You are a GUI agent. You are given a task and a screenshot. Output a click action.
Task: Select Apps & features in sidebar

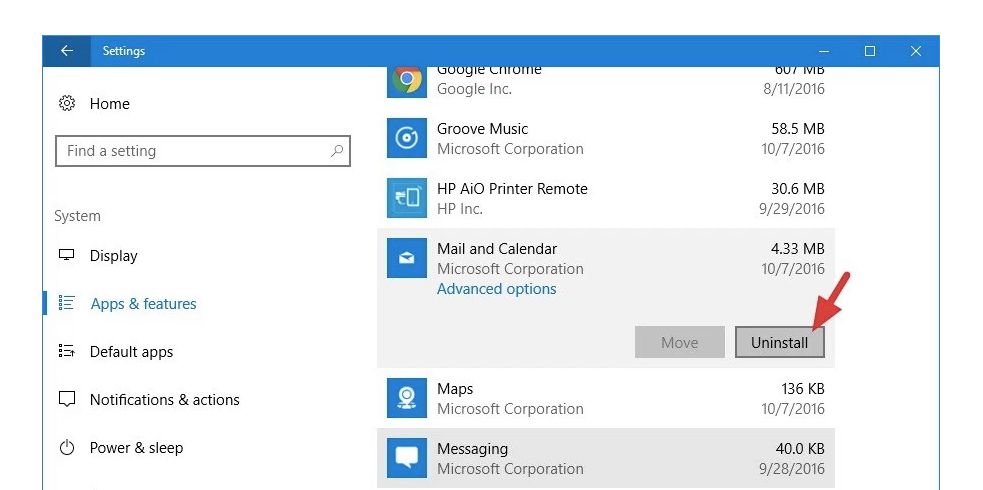point(143,304)
